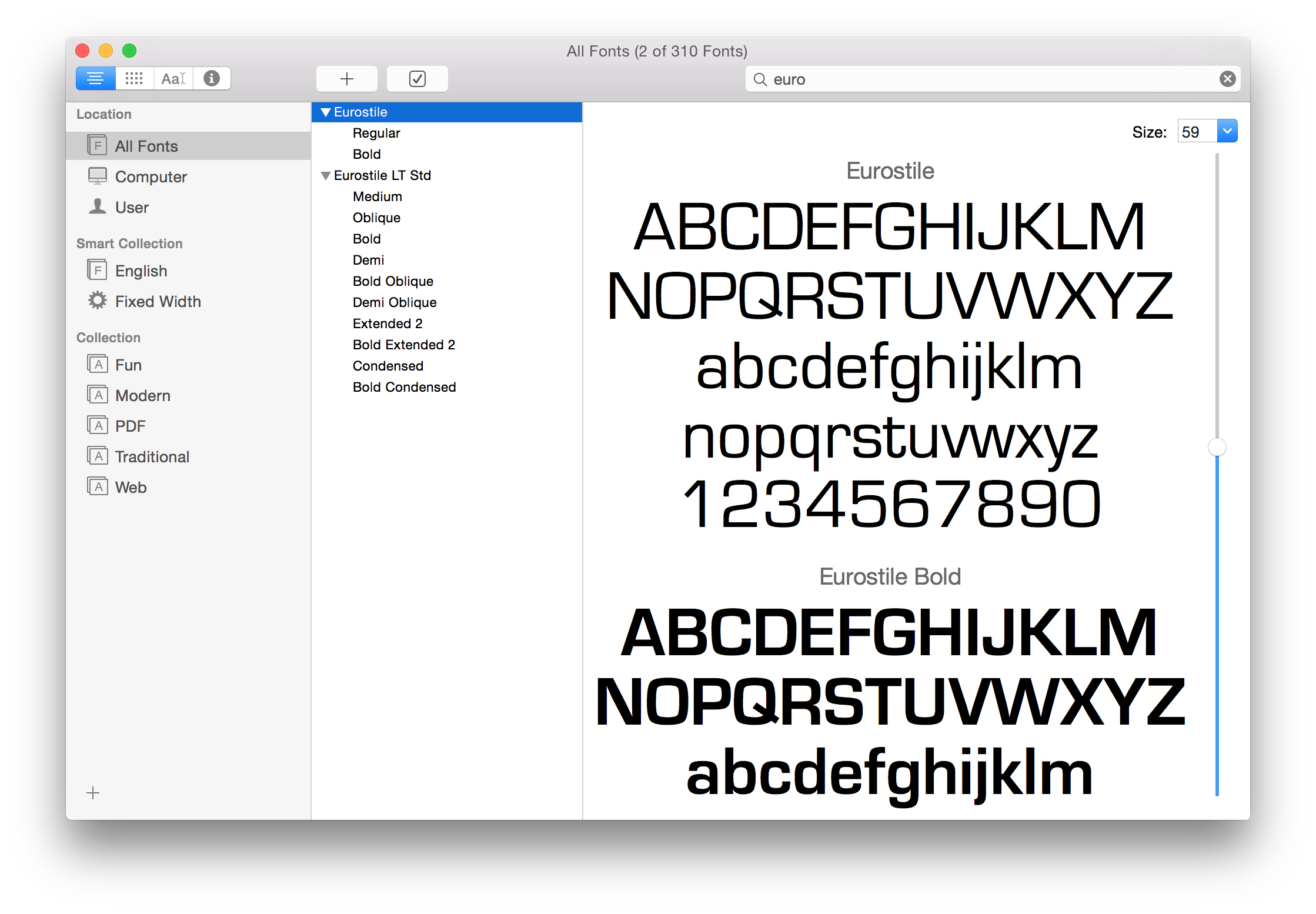Select the Demi Oblique style

(394, 302)
